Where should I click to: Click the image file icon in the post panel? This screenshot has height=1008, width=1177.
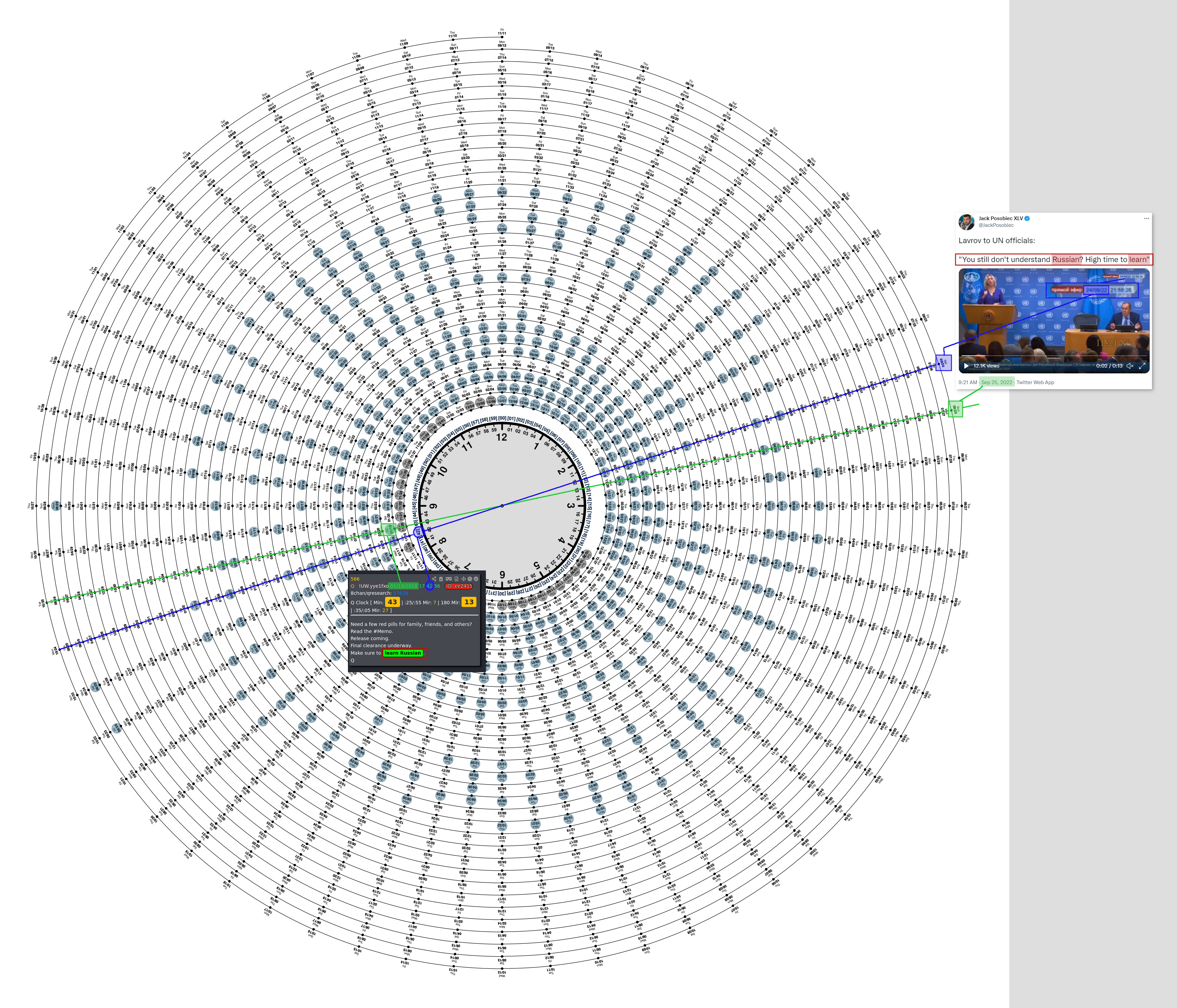click(x=457, y=579)
